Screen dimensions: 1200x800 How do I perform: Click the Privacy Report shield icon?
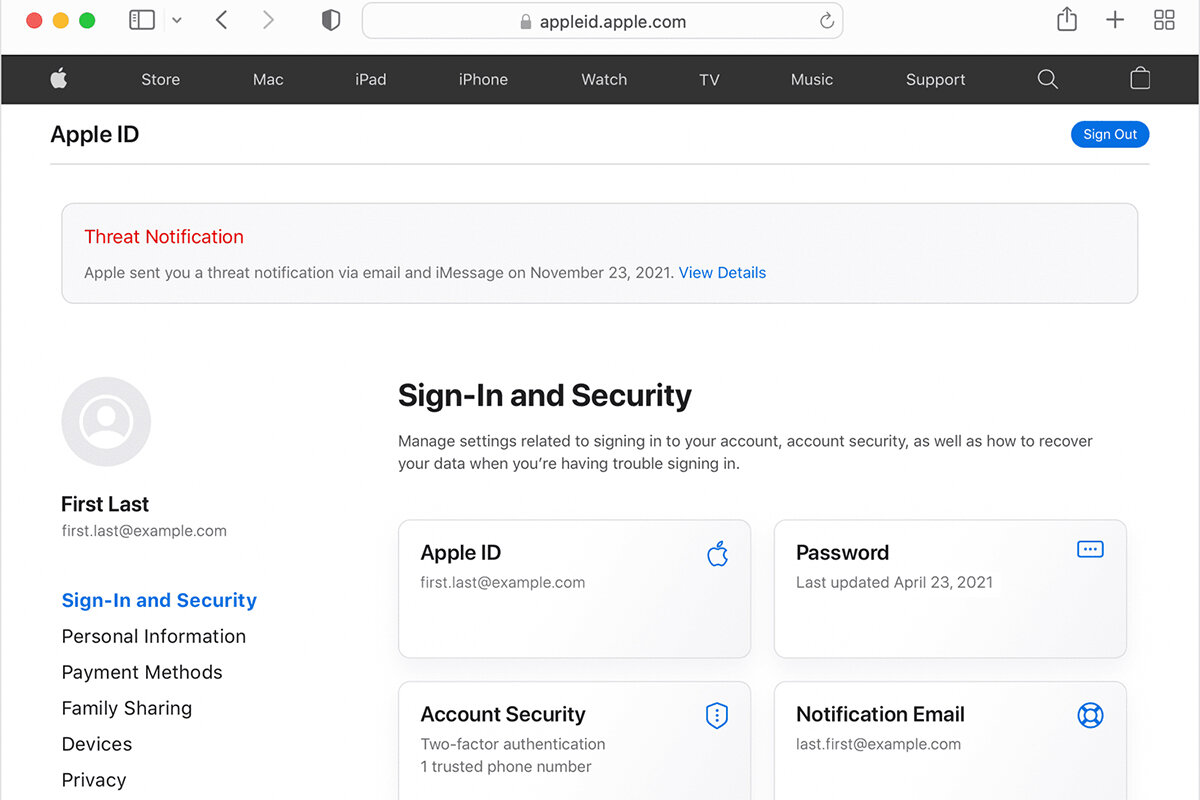pyautogui.click(x=330, y=19)
